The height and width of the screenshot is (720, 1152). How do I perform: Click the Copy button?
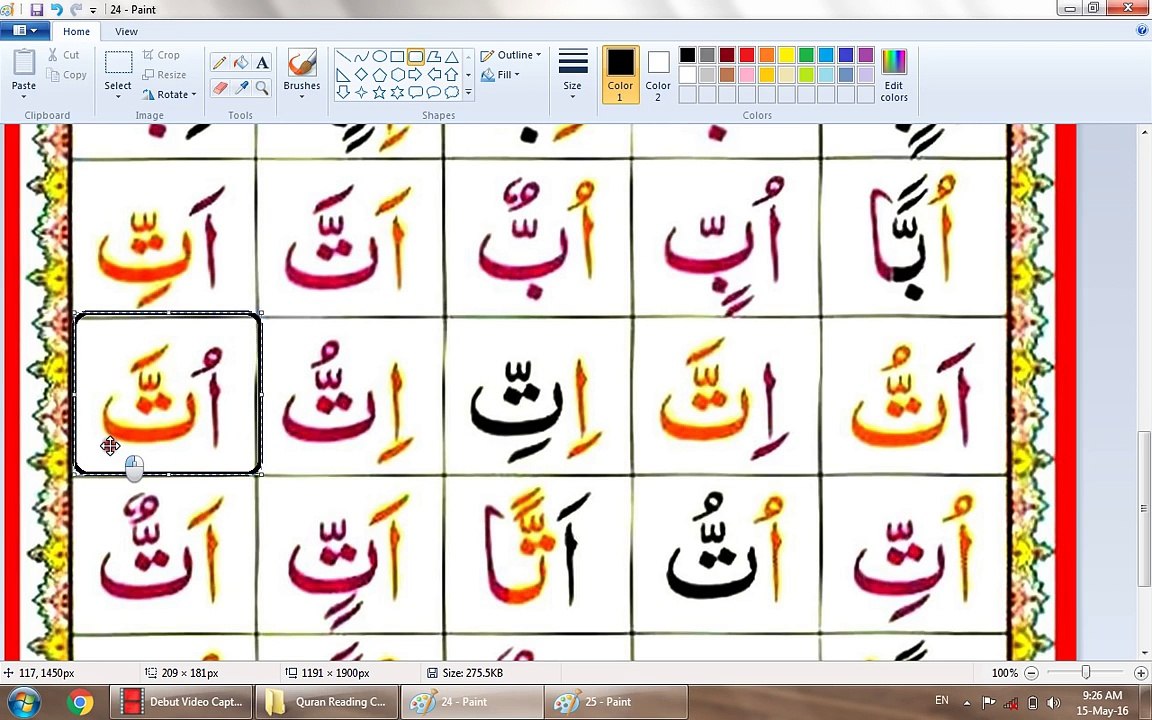click(66, 75)
